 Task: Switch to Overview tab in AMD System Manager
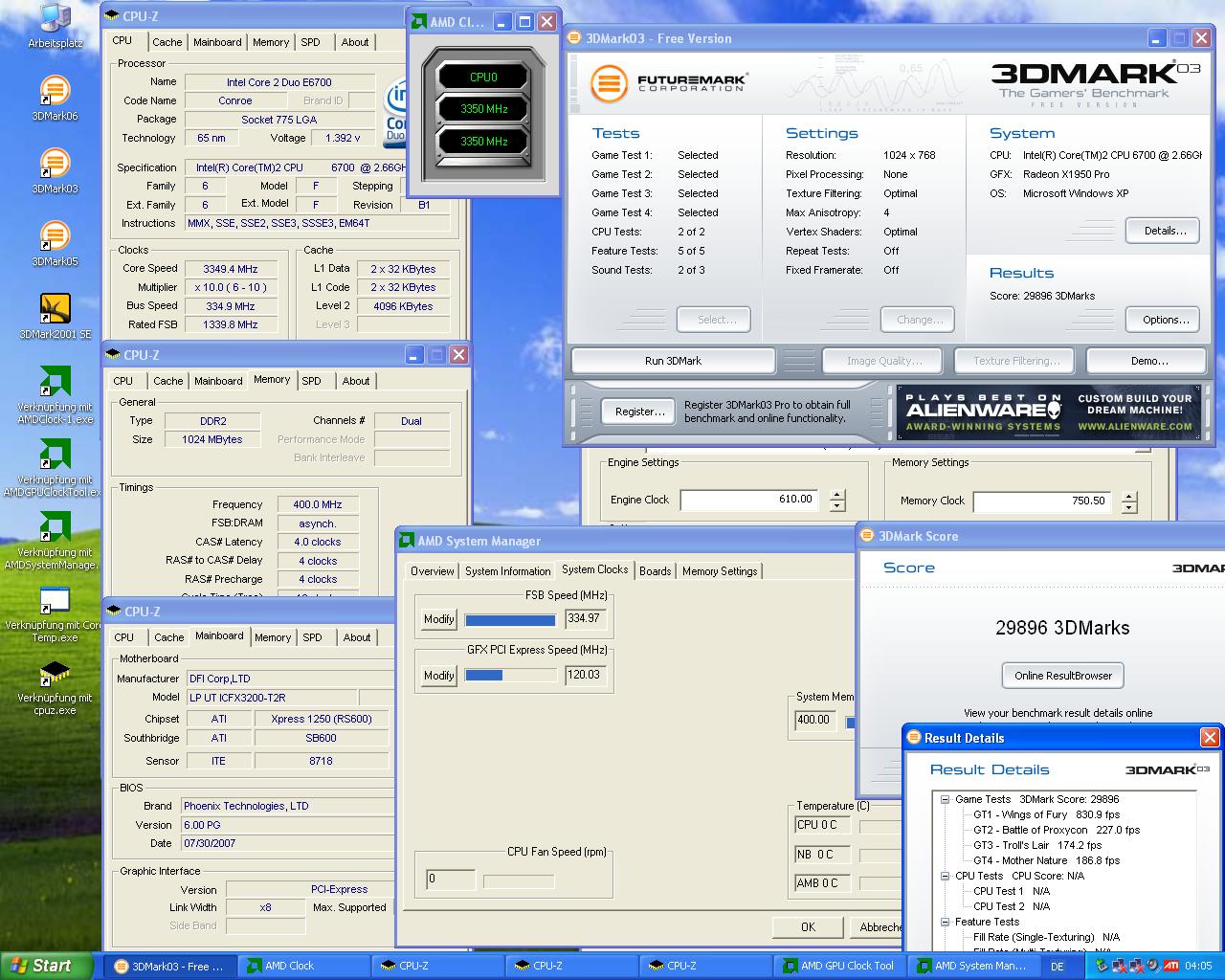(433, 571)
